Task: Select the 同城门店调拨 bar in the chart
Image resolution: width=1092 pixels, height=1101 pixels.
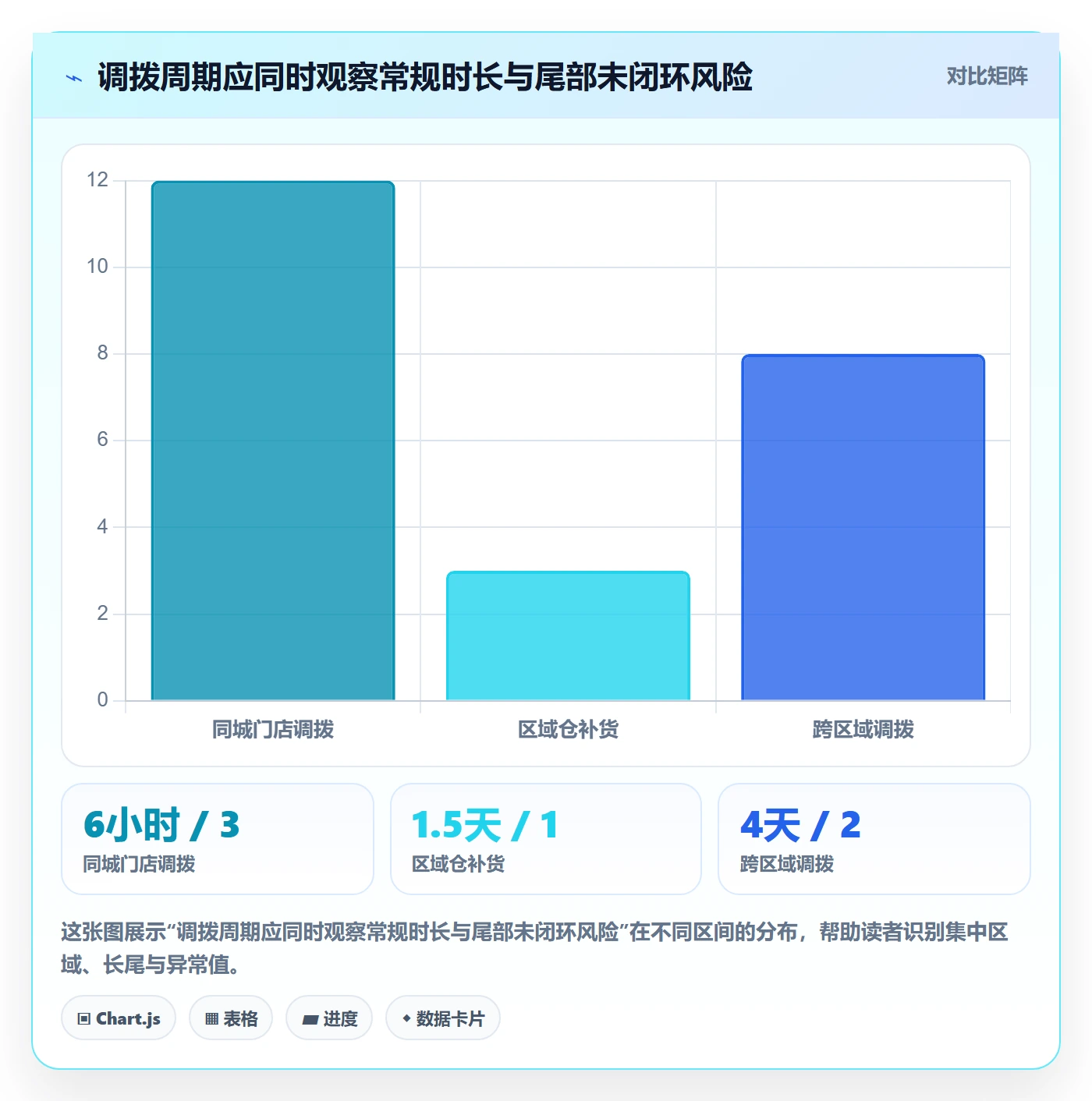Action: click(273, 441)
